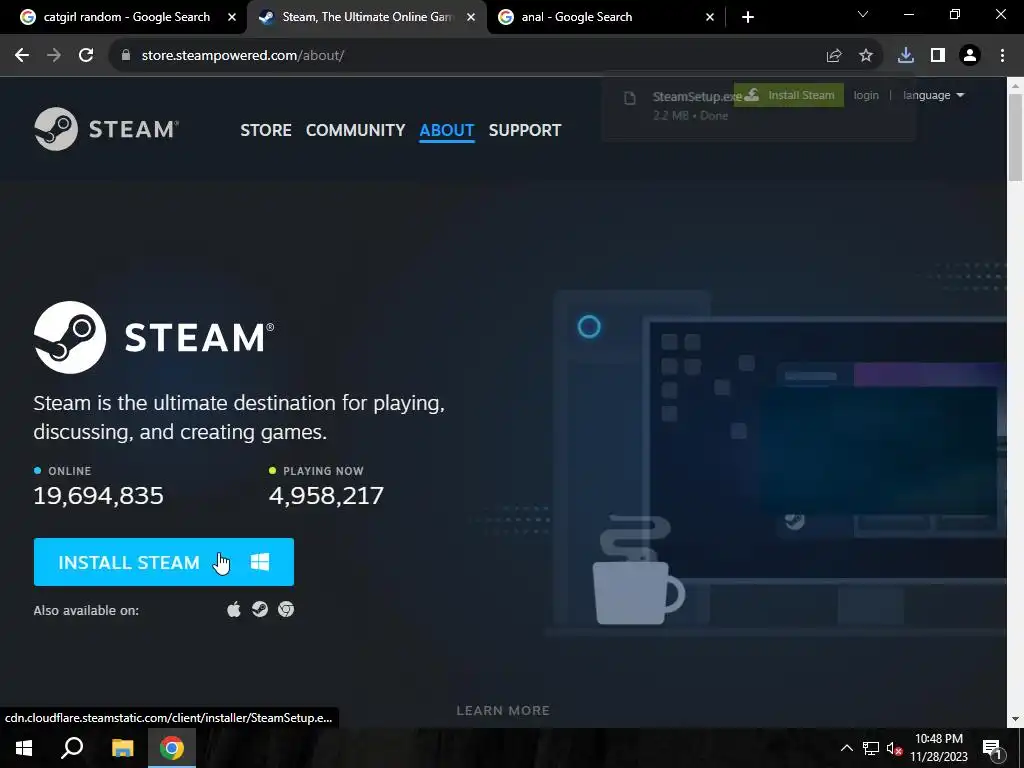Viewport: 1024px width, 768px height.
Task: Open Chrome downloads icon
Action: pos(906,56)
